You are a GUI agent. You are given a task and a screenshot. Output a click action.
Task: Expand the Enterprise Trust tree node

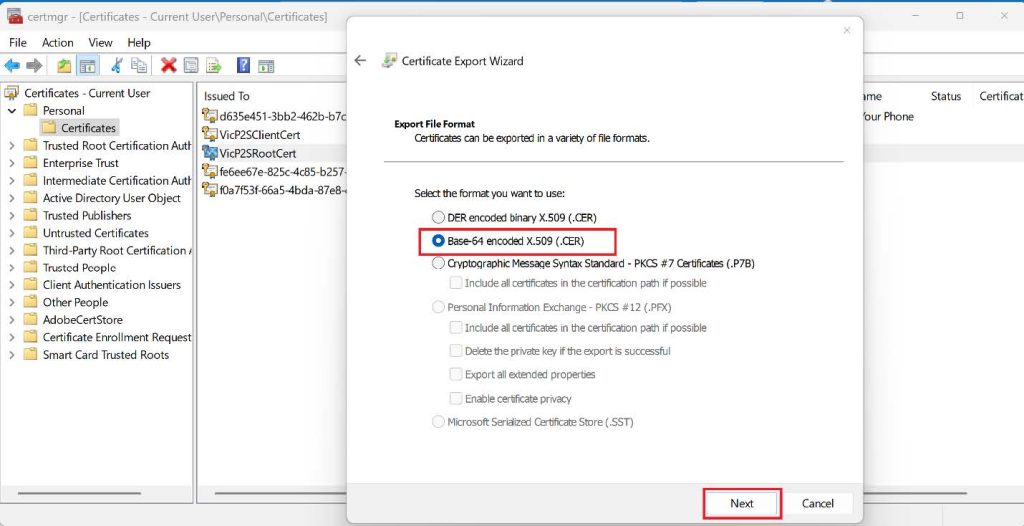(x=12, y=163)
